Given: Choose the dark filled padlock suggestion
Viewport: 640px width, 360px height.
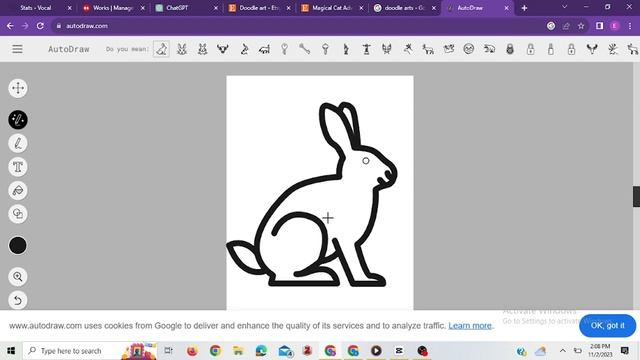Looking at the screenshot, I should tap(510, 49).
